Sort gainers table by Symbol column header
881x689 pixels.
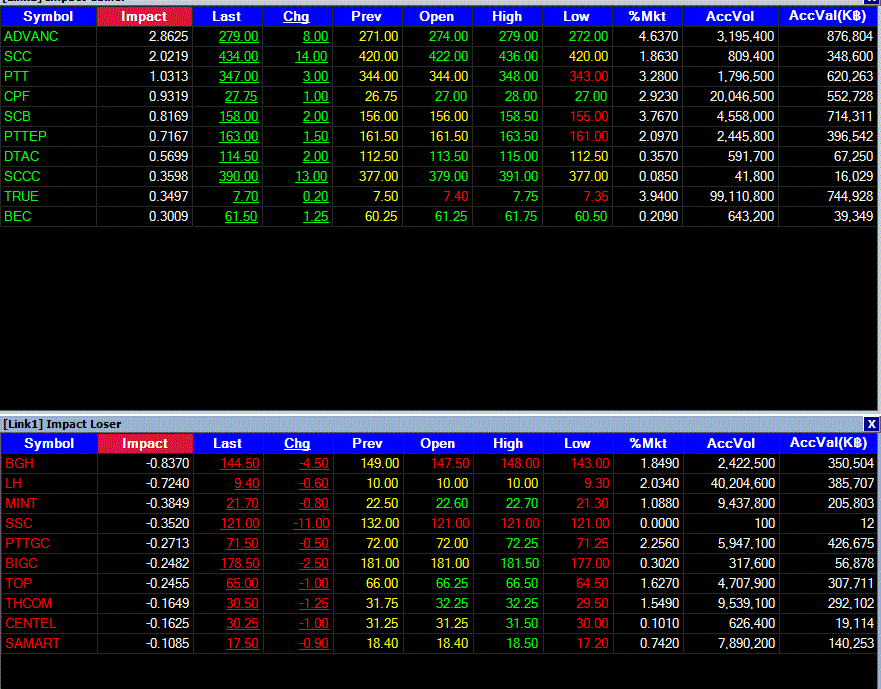[x=48, y=17]
